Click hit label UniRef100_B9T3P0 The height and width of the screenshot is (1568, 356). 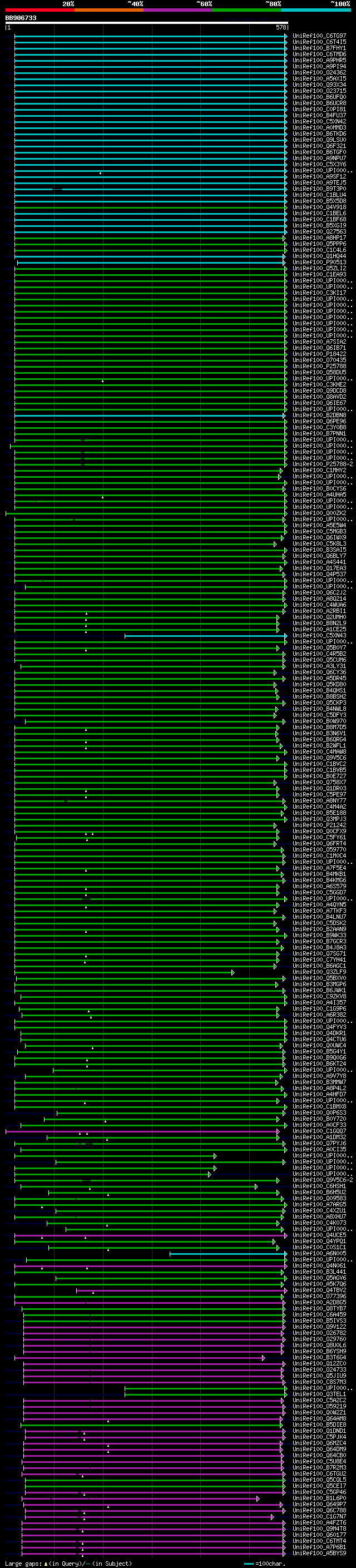(319, 189)
